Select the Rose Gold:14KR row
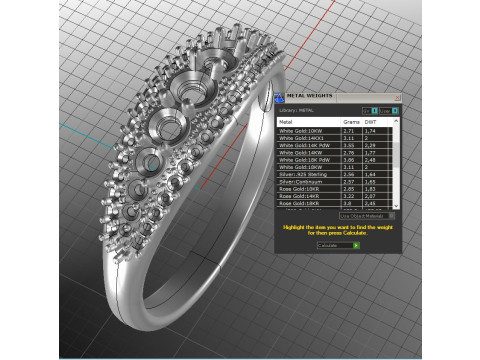480x360 pixels. click(335, 196)
